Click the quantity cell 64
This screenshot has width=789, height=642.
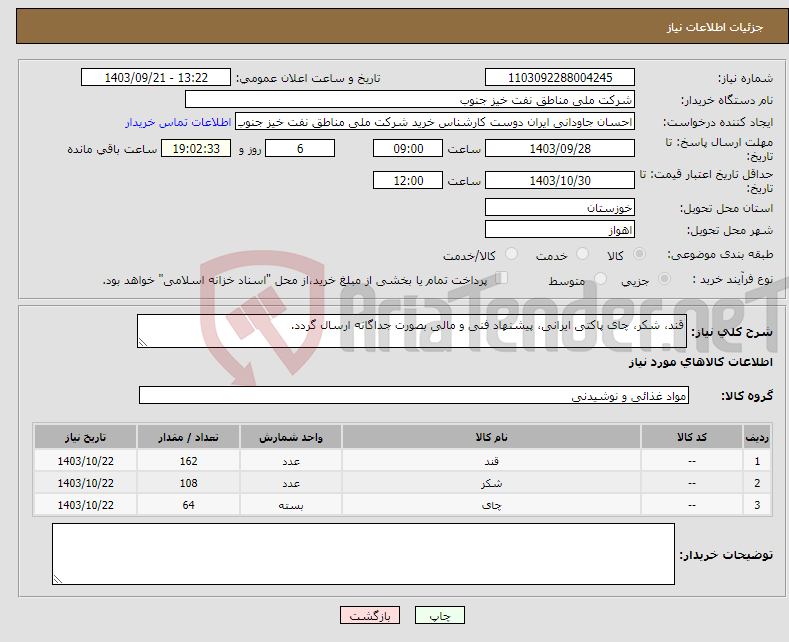(x=188, y=505)
